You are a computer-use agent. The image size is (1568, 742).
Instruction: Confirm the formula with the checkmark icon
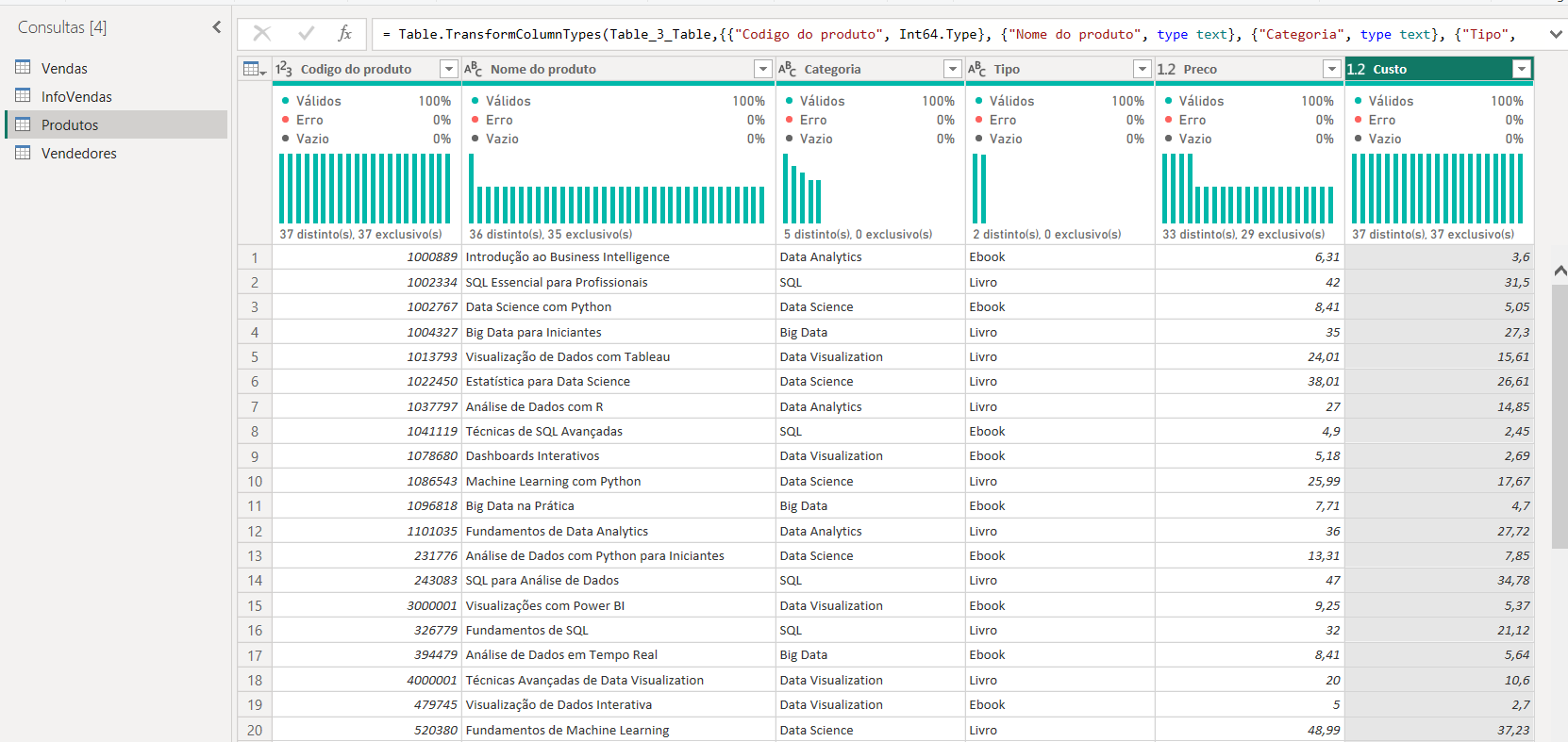tap(306, 34)
